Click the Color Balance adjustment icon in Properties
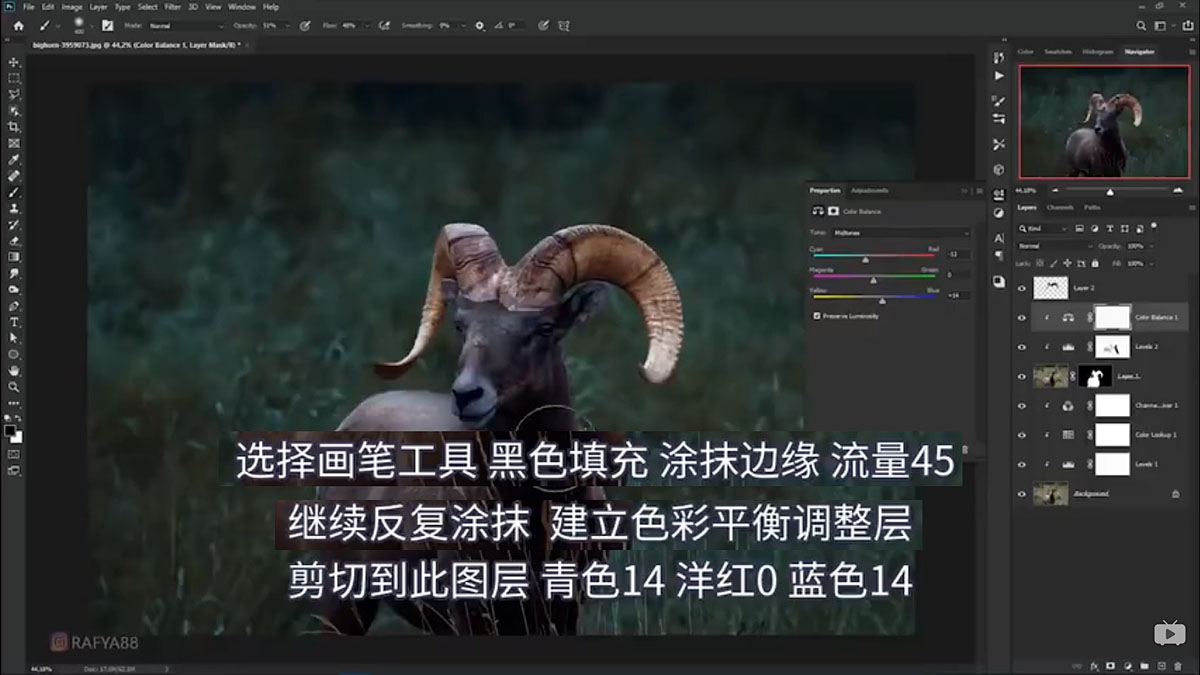 coord(819,211)
